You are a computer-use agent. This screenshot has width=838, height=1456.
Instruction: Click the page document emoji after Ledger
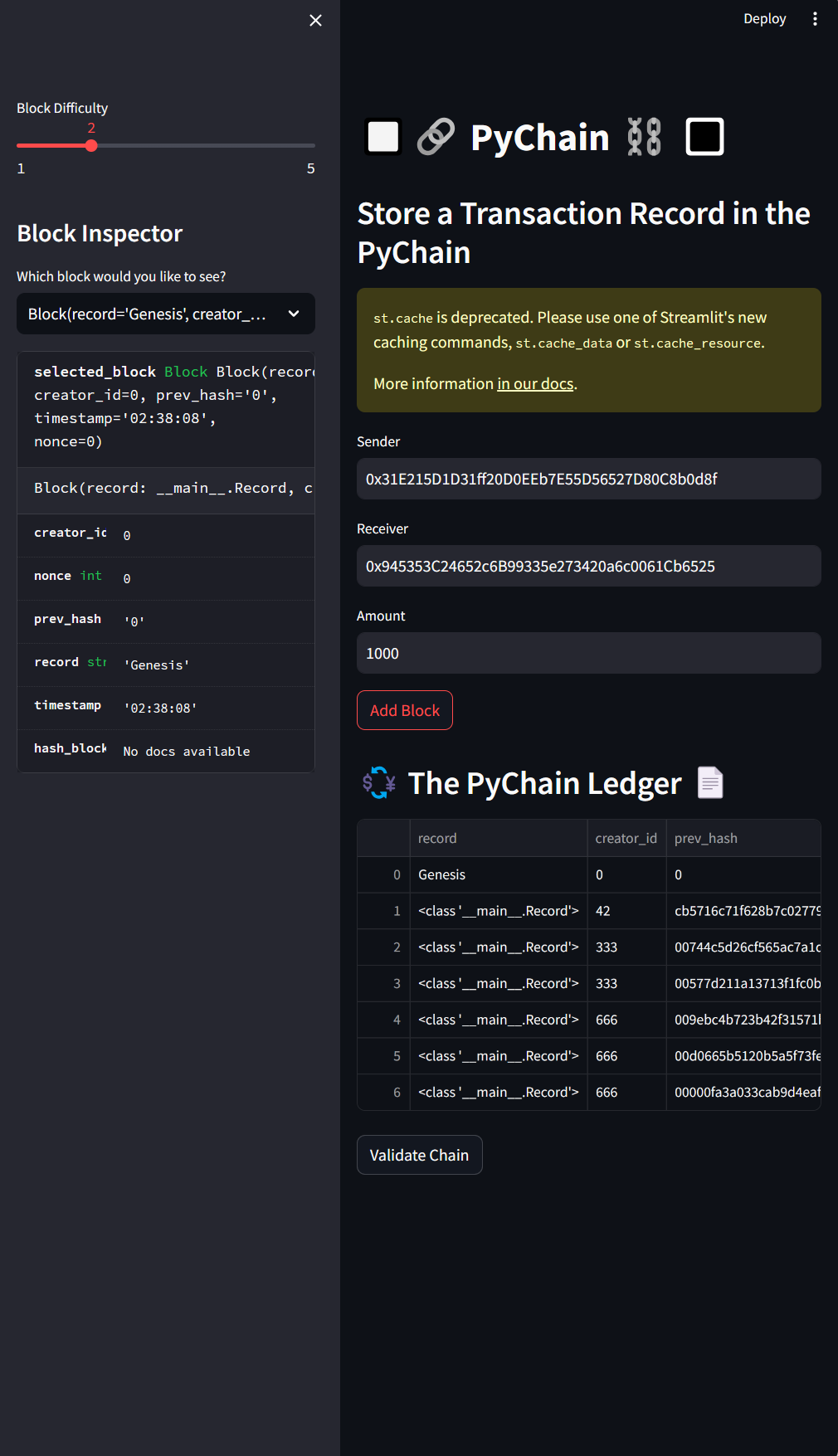point(710,782)
